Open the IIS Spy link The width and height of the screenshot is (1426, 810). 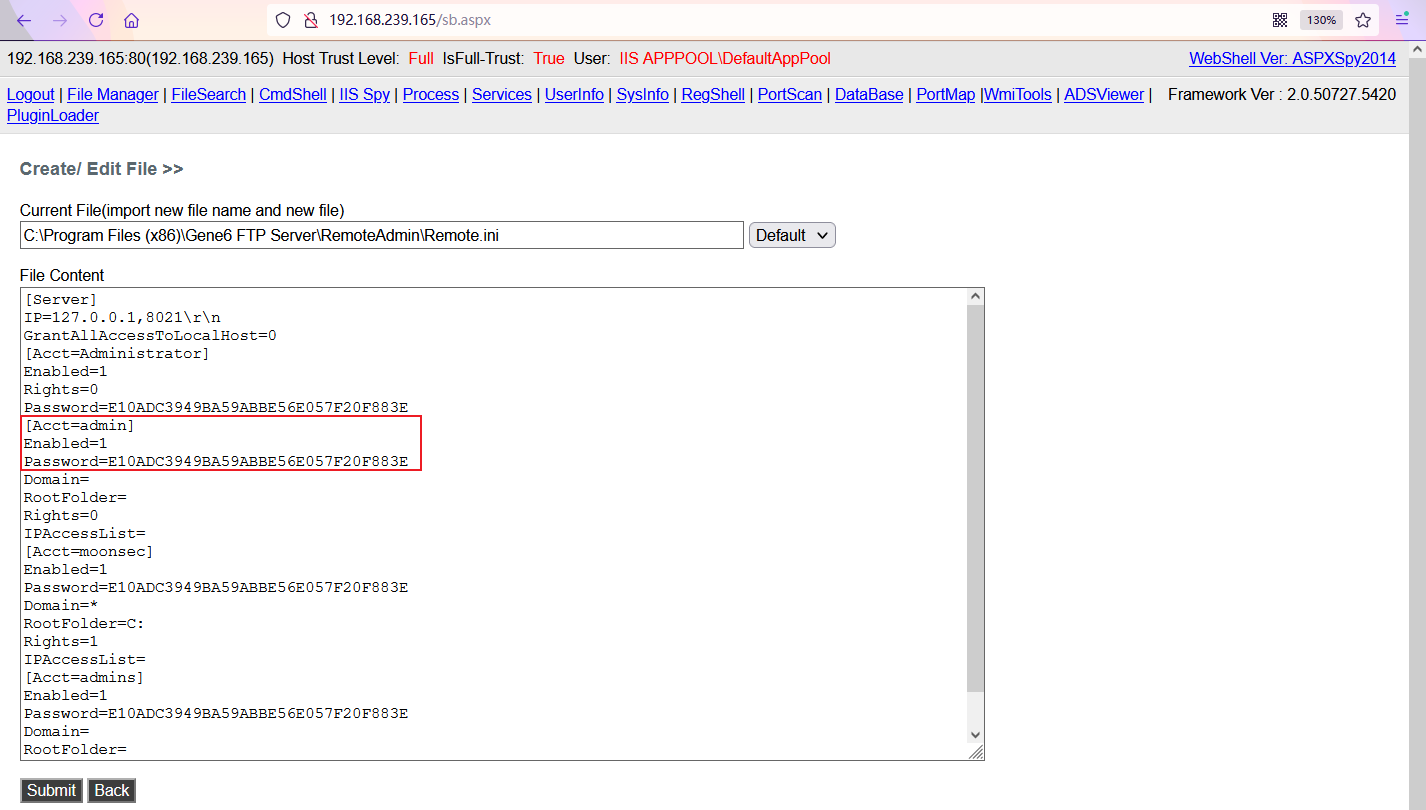pyautogui.click(x=364, y=95)
